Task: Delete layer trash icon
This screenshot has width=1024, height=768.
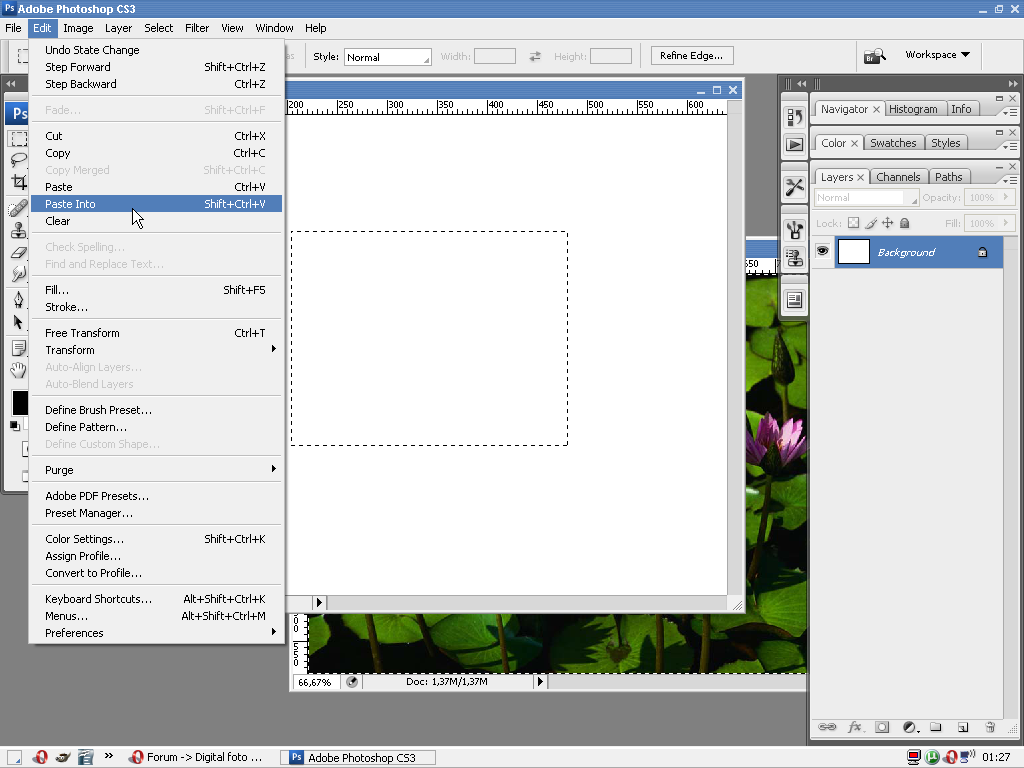Action: (x=990, y=727)
